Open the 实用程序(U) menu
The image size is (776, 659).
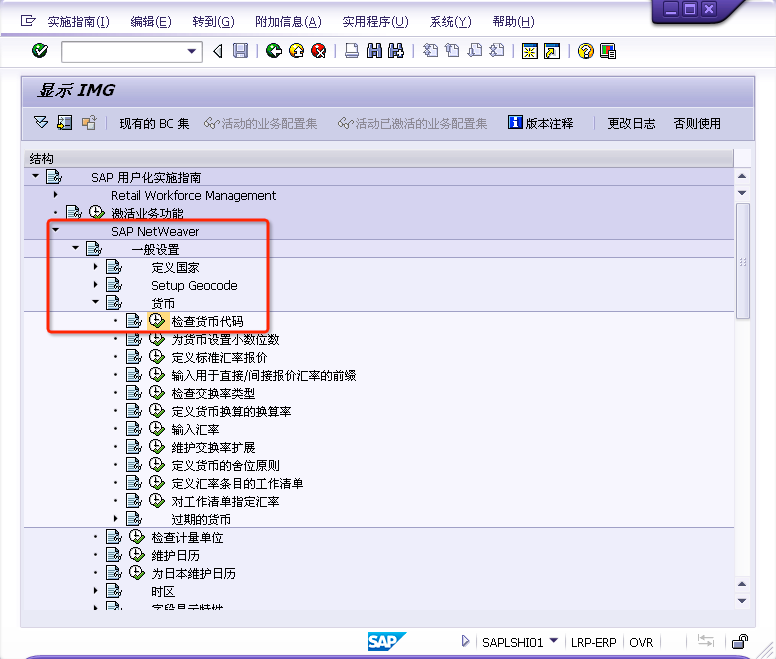tap(376, 22)
